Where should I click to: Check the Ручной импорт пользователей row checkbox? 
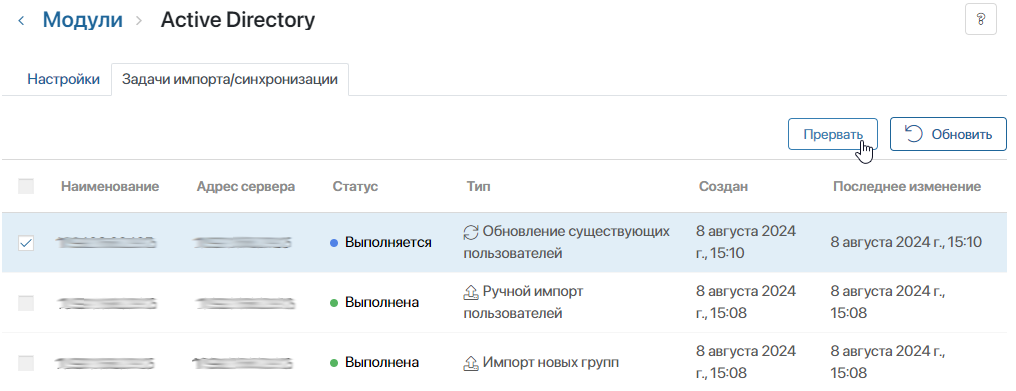[26, 303]
